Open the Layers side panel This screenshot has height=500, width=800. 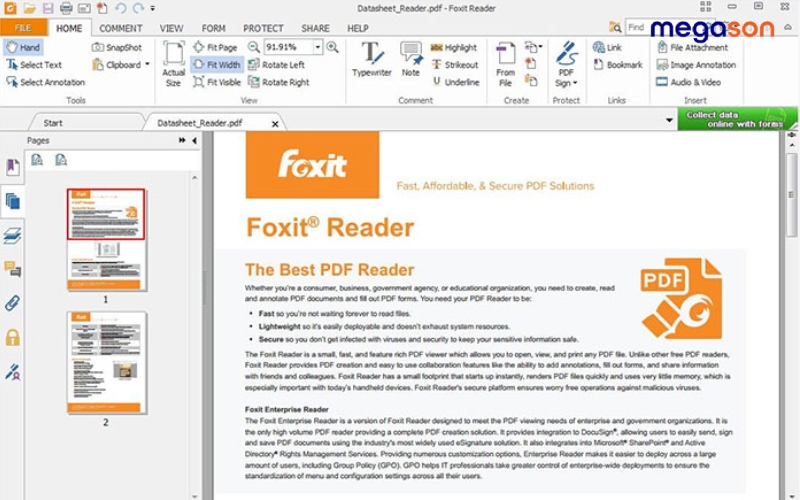click(x=12, y=236)
